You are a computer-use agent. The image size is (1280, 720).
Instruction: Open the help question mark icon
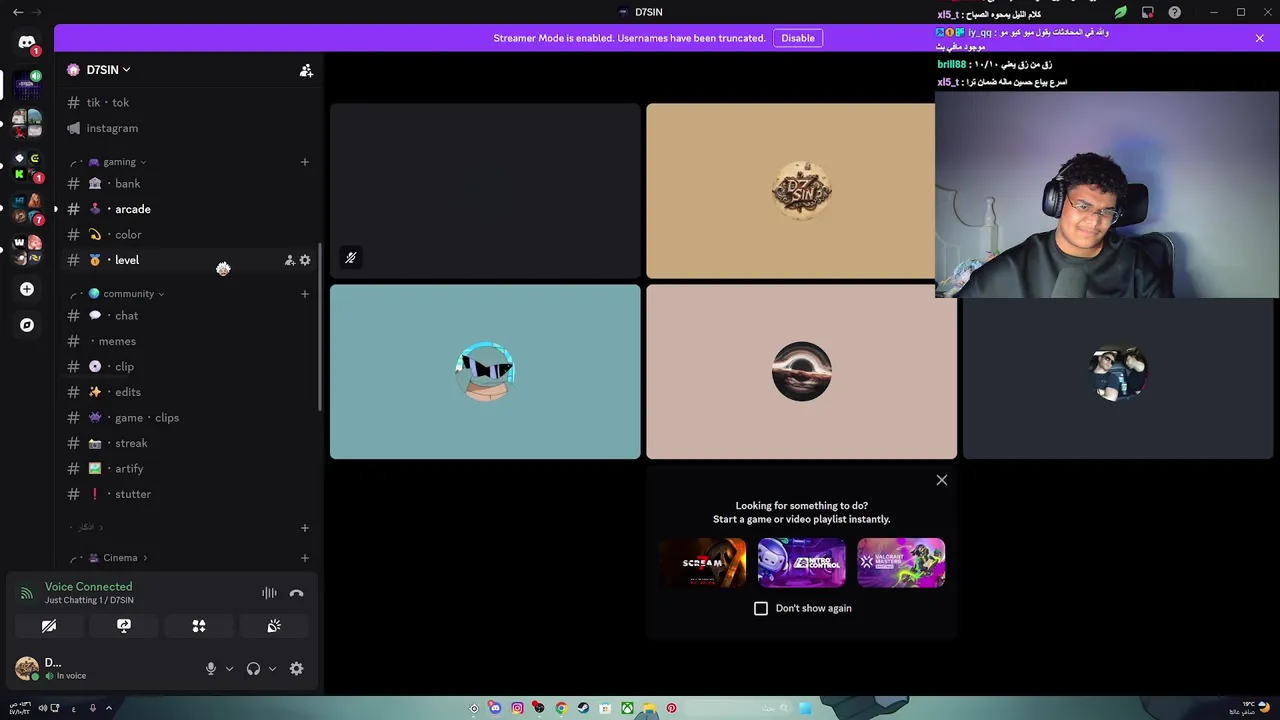click(1175, 12)
